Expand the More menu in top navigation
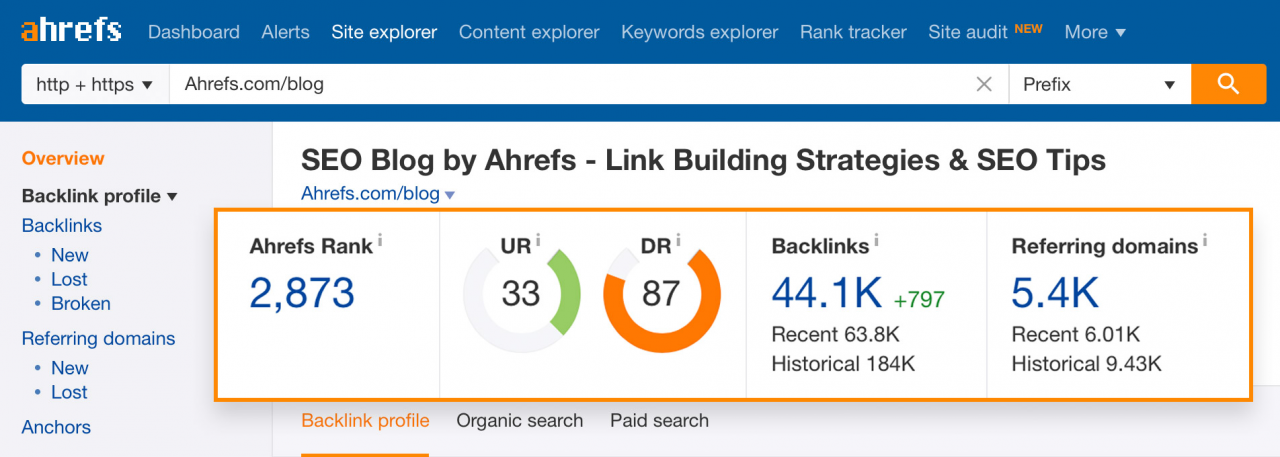Screen dimensions: 1280x457 point(1095,32)
